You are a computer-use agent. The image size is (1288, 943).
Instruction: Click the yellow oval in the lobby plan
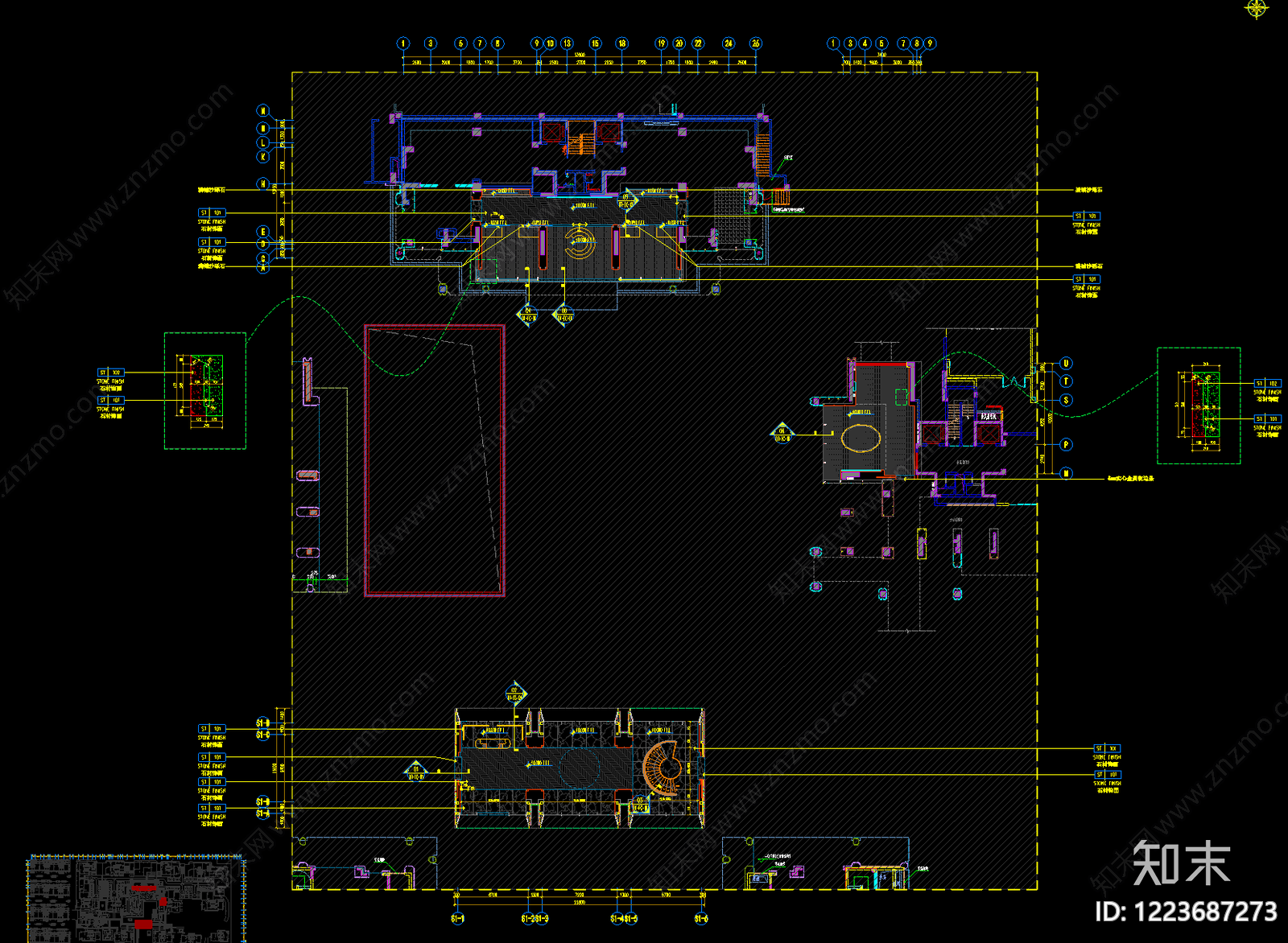tap(861, 439)
